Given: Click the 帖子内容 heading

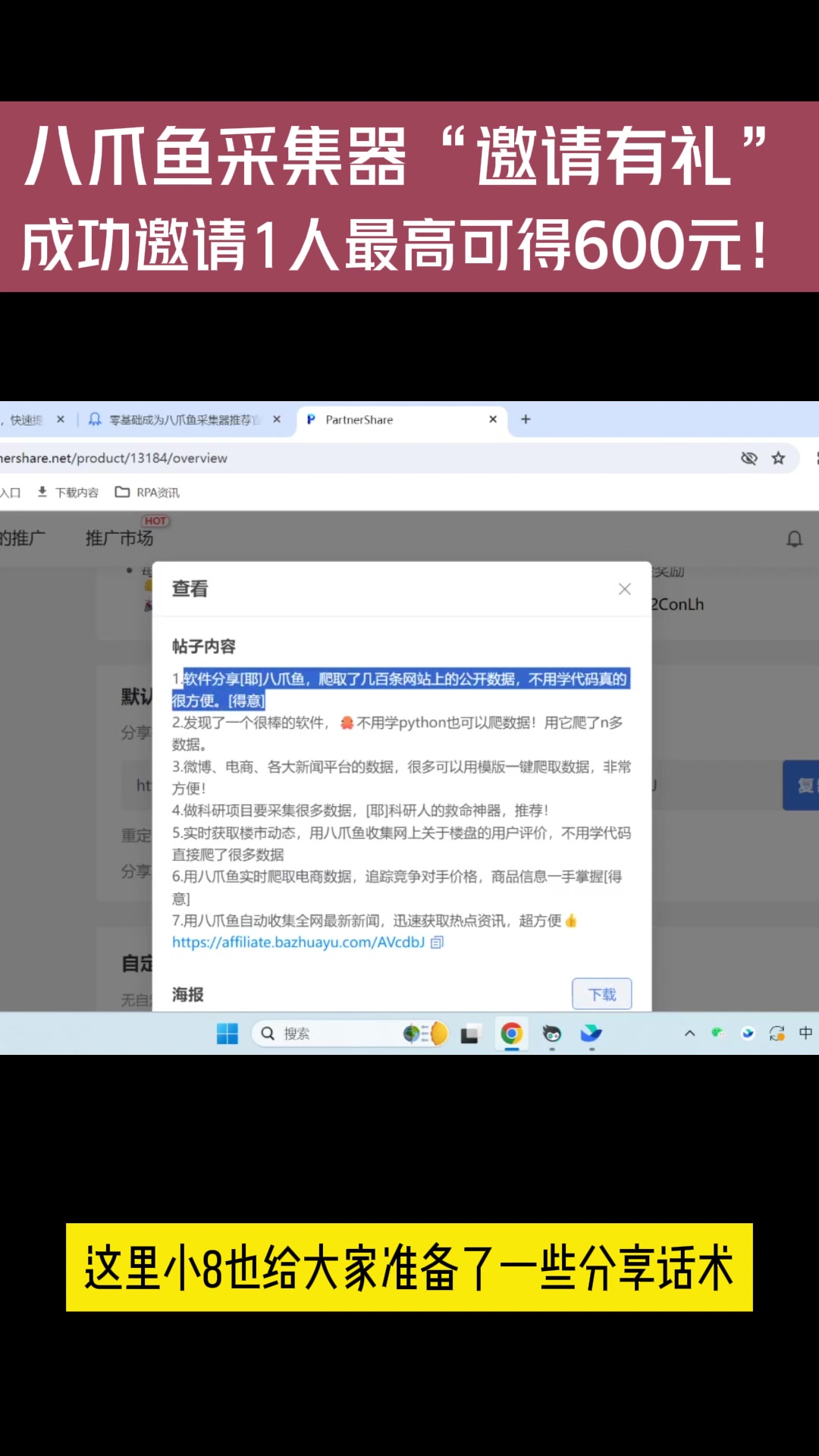Looking at the screenshot, I should point(203,646).
